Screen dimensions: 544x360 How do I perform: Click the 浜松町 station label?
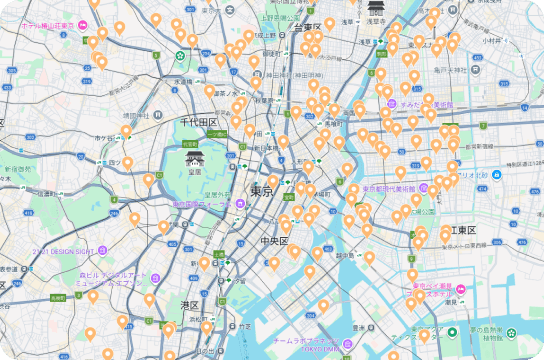pos(198,319)
